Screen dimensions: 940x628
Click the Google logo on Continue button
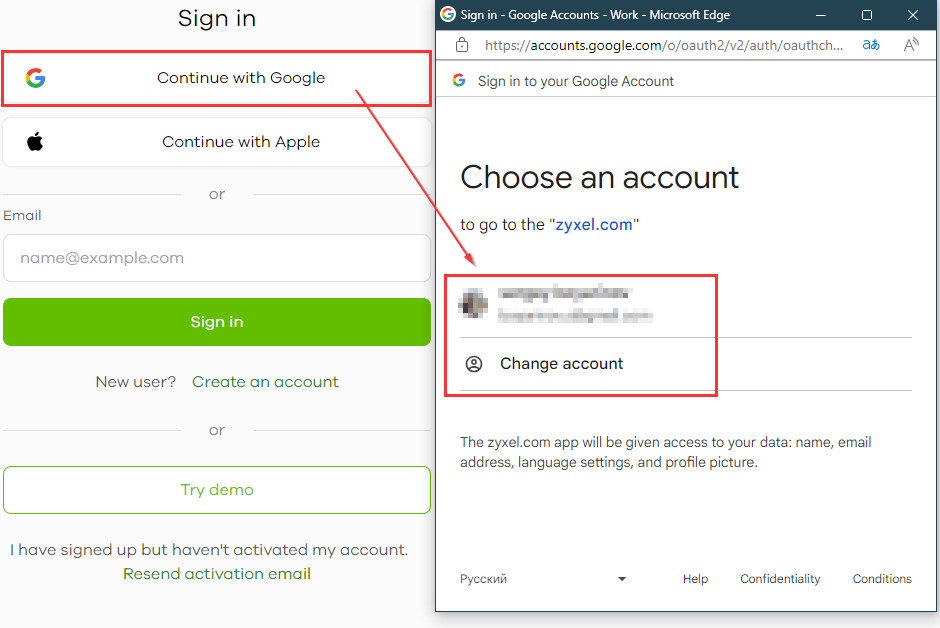coord(35,78)
